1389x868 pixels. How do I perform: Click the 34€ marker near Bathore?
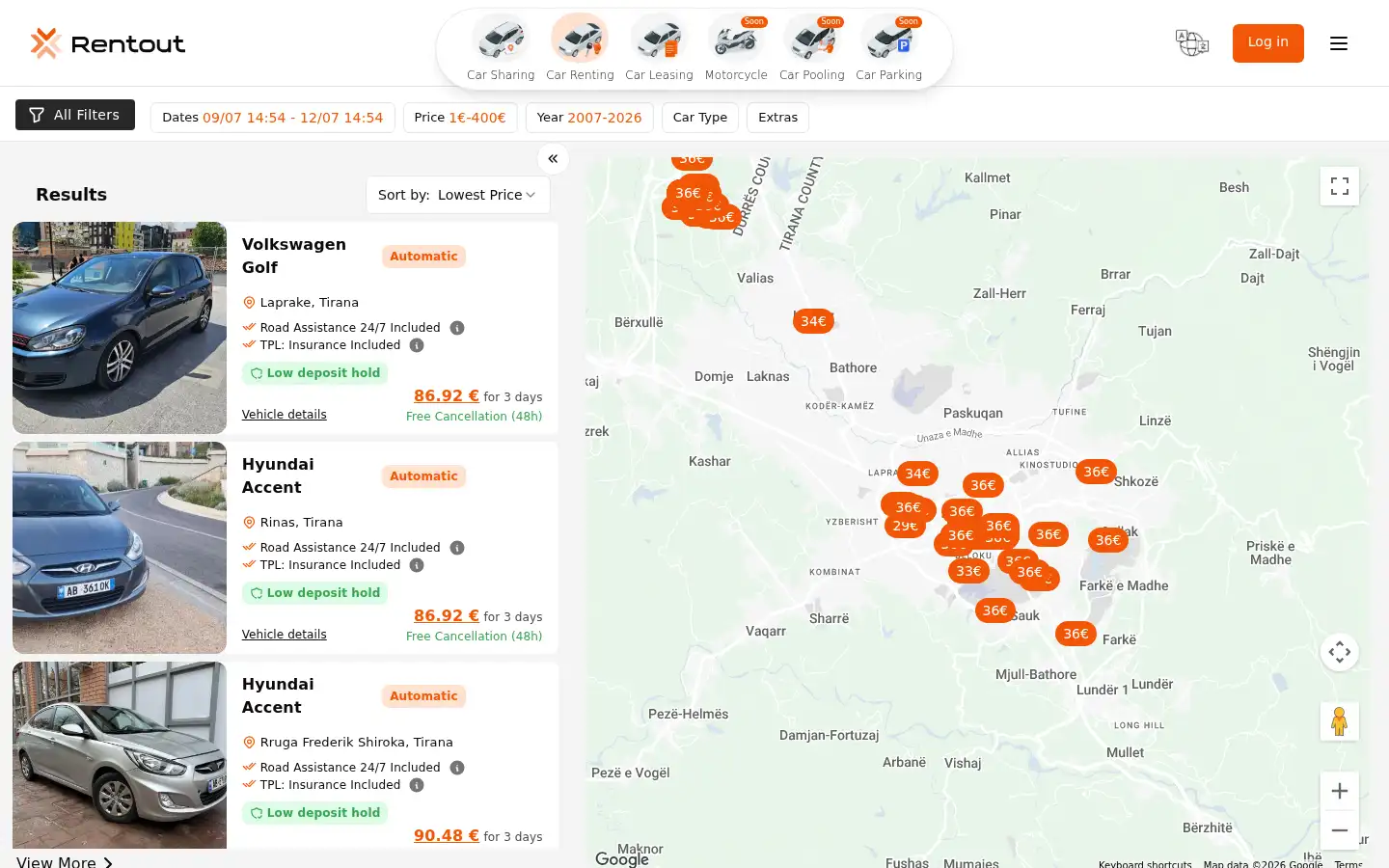click(x=813, y=321)
